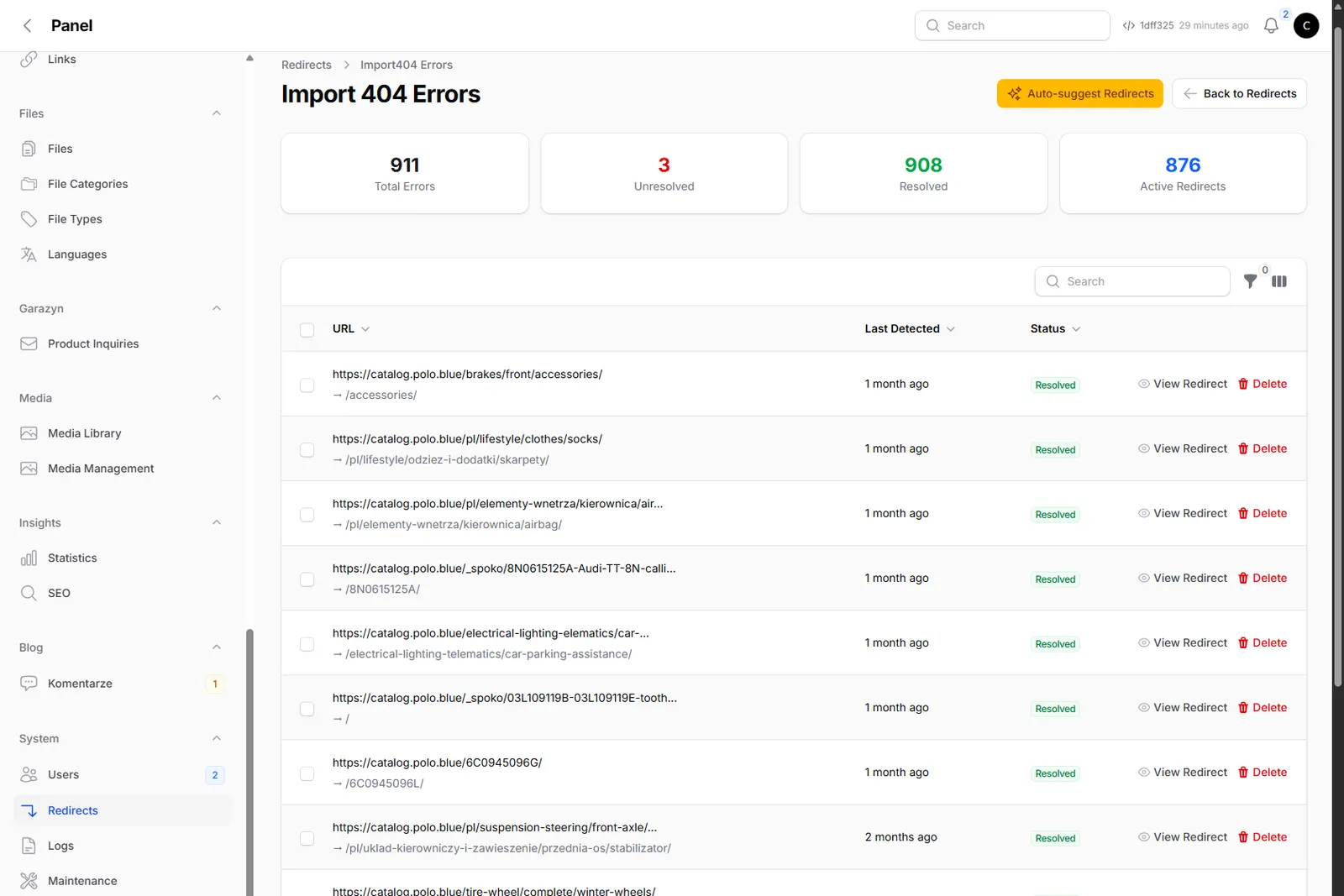This screenshot has height=896, width=1344.
Task: Click the back arrow next to Panel
Action: pyautogui.click(x=28, y=25)
